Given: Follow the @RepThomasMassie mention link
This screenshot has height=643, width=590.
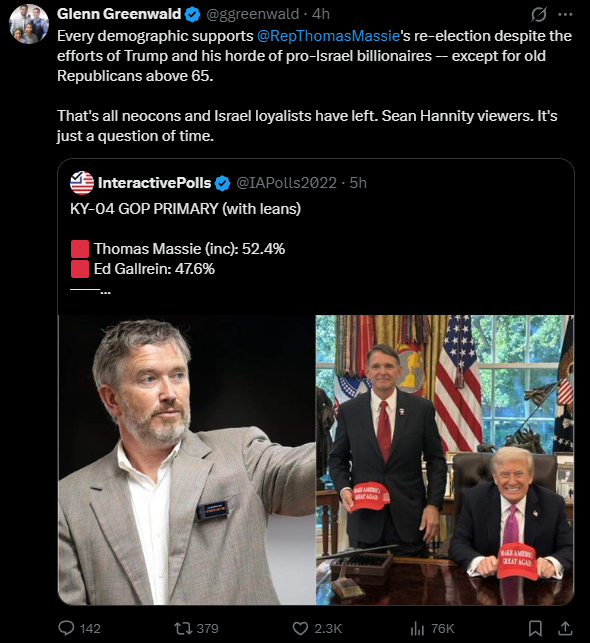Looking at the screenshot, I should [328, 36].
